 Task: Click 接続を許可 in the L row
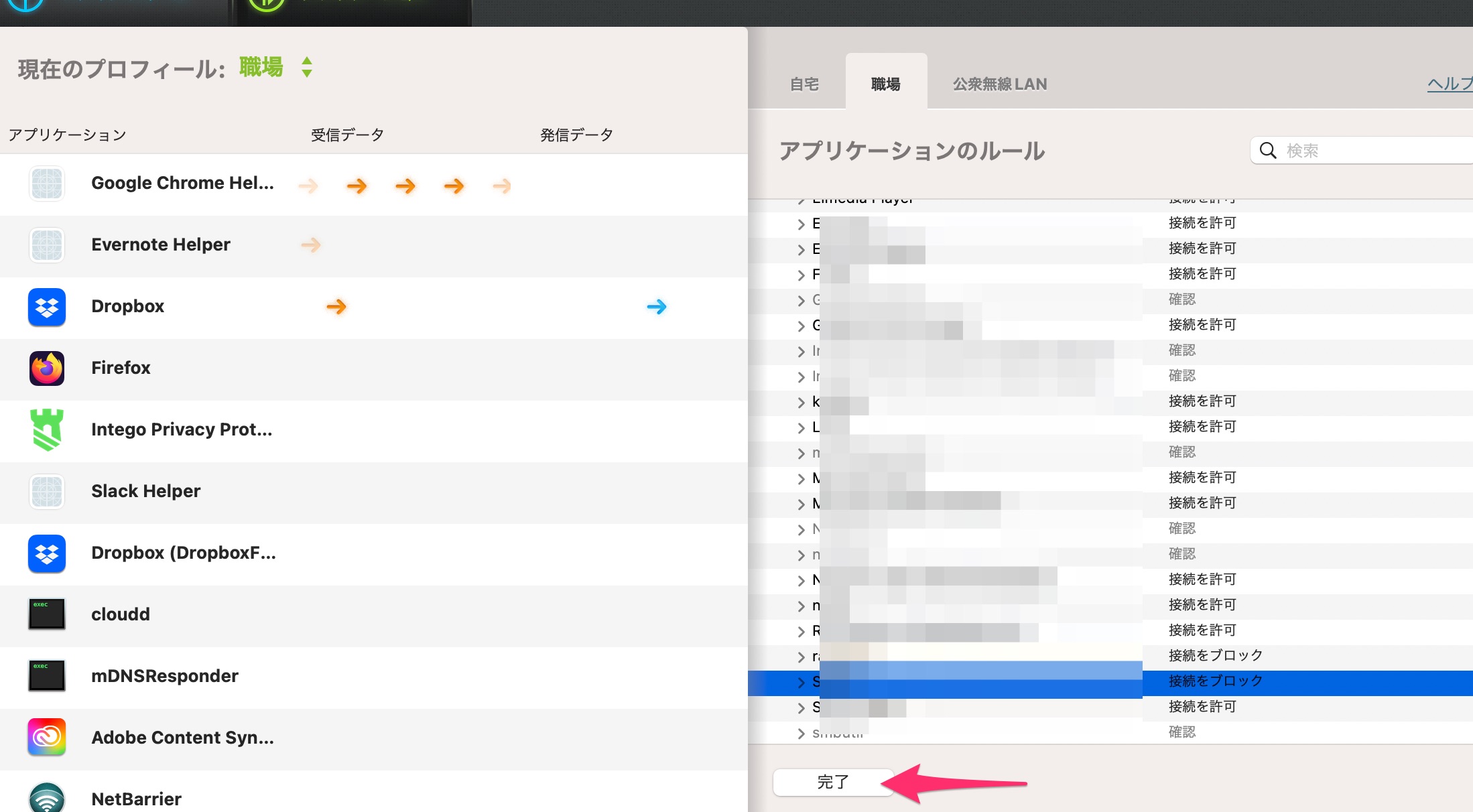coord(1202,426)
